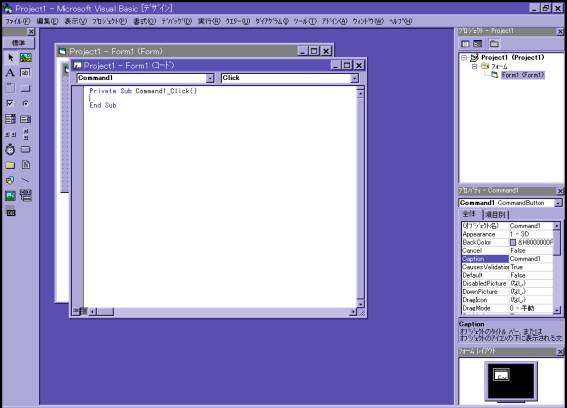
Task: Open the ファイル(F) menu
Action: (x=17, y=21)
